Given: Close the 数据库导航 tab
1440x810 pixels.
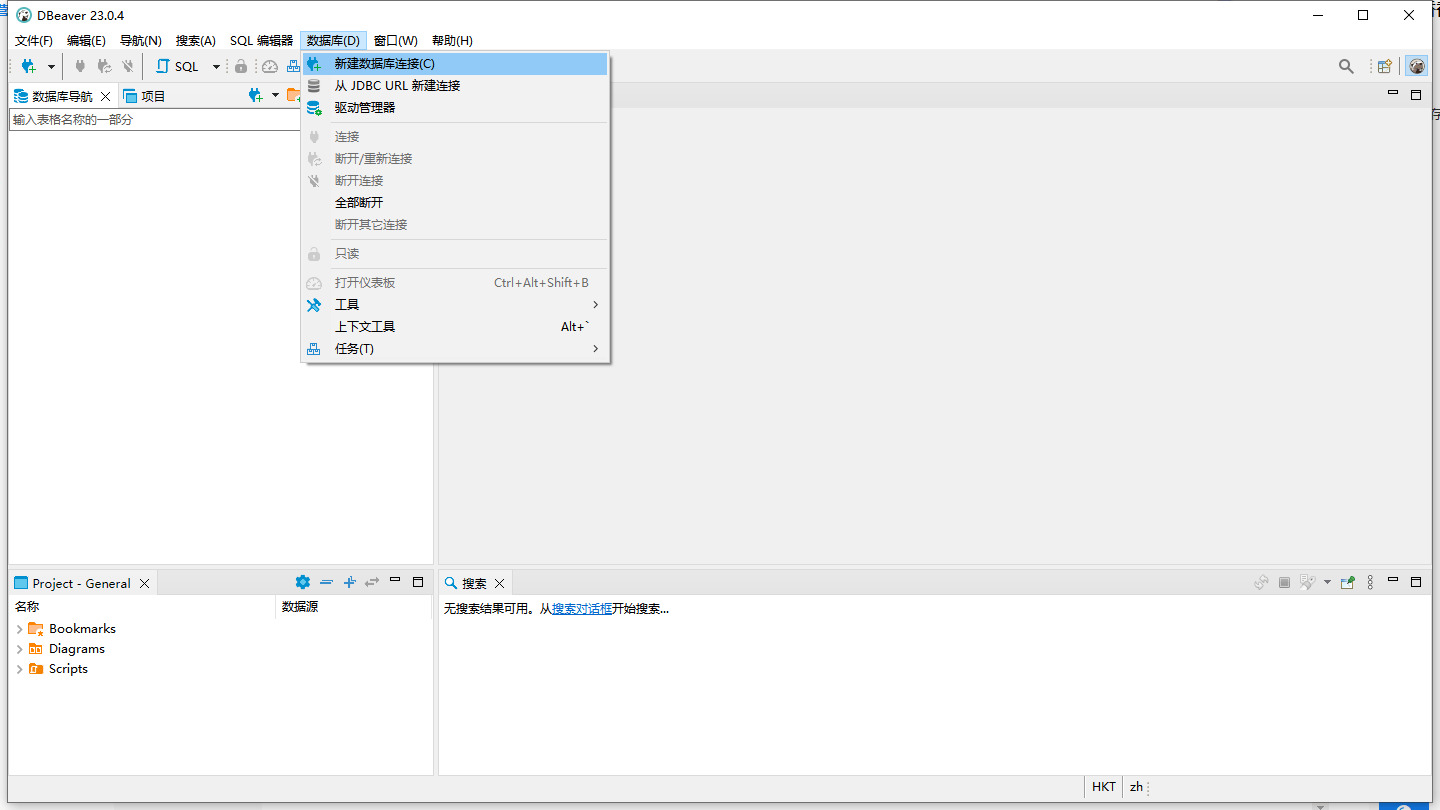Looking at the screenshot, I should 106,96.
